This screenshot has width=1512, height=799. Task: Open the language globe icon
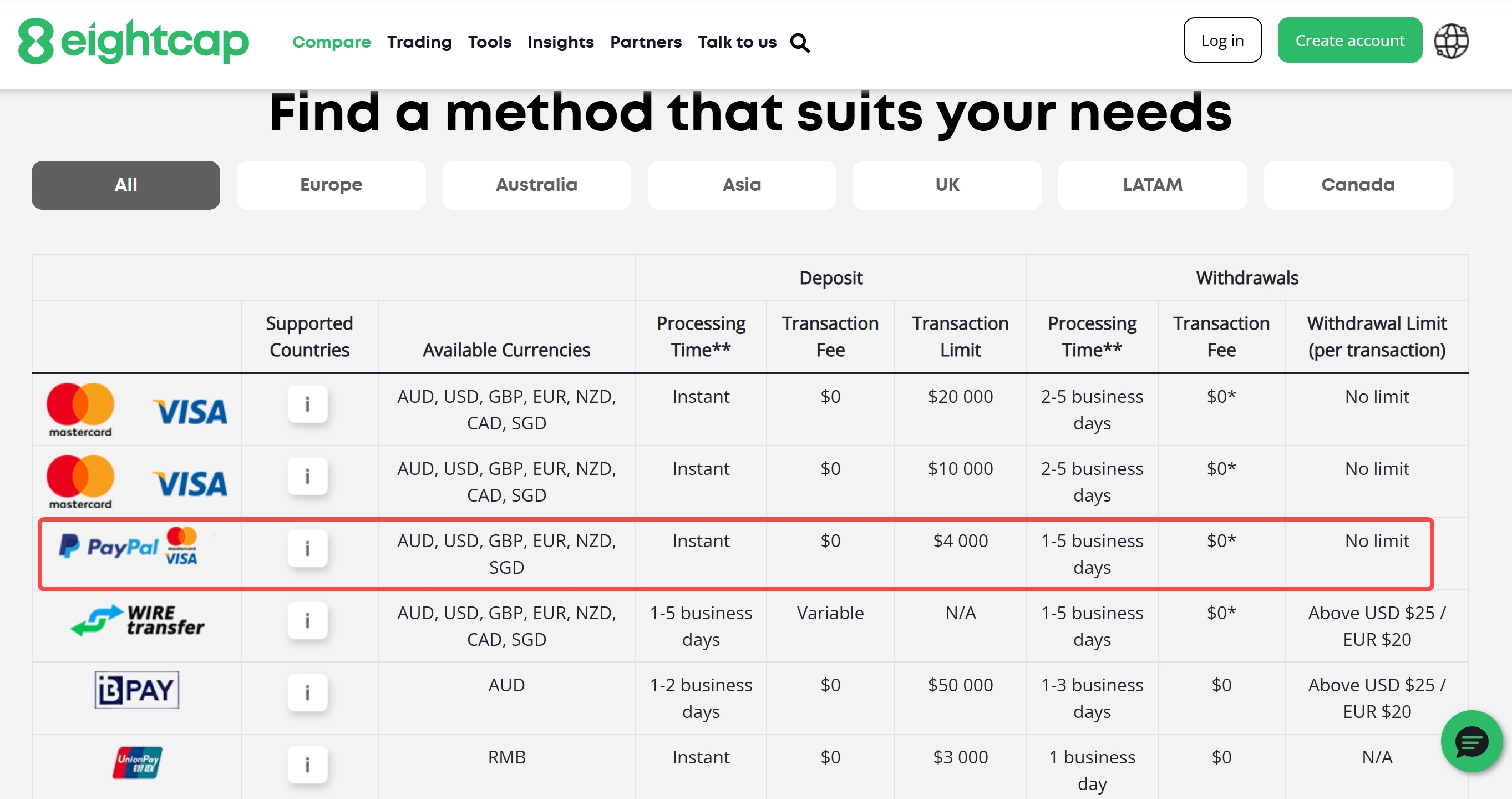coord(1451,41)
